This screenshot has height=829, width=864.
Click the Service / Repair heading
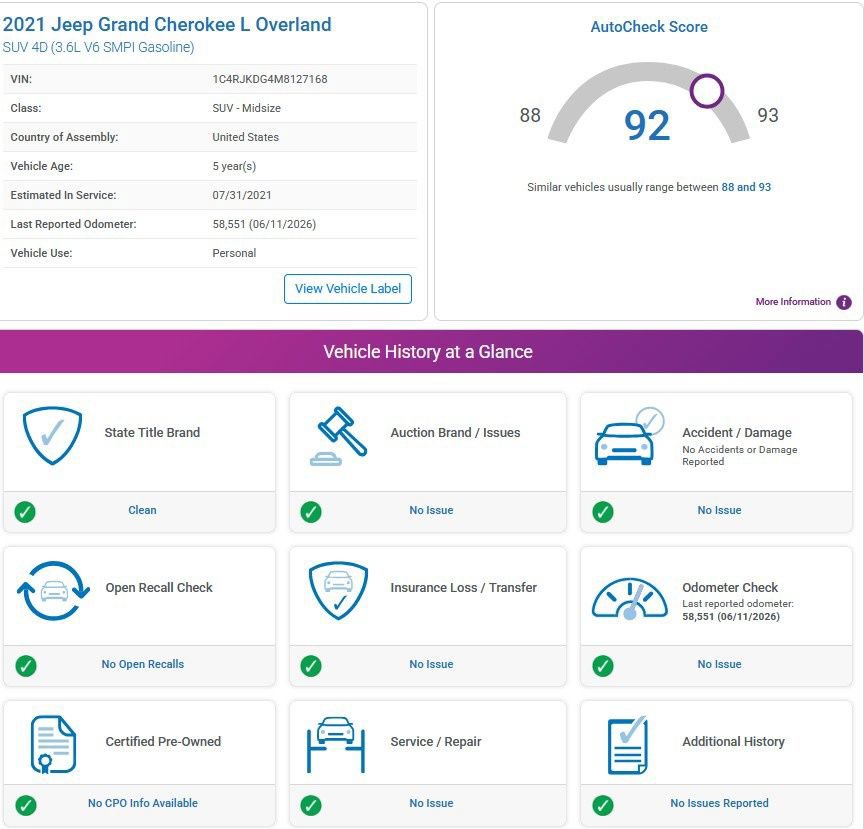coord(436,742)
